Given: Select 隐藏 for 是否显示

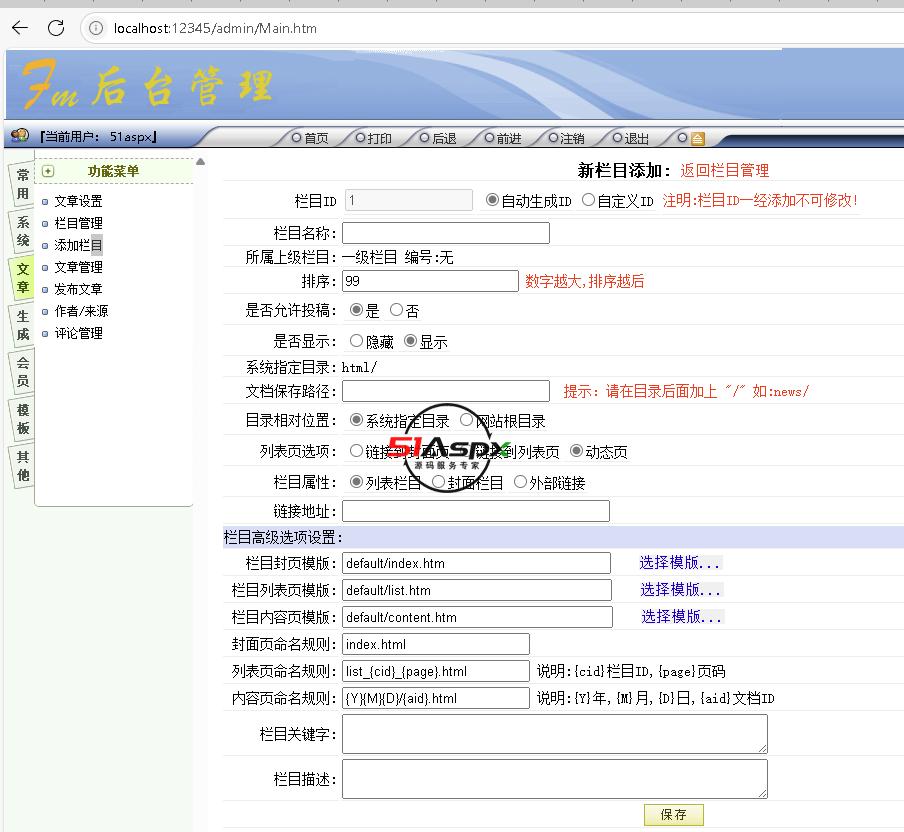Looking at the screenshot, I should [356, 341].
